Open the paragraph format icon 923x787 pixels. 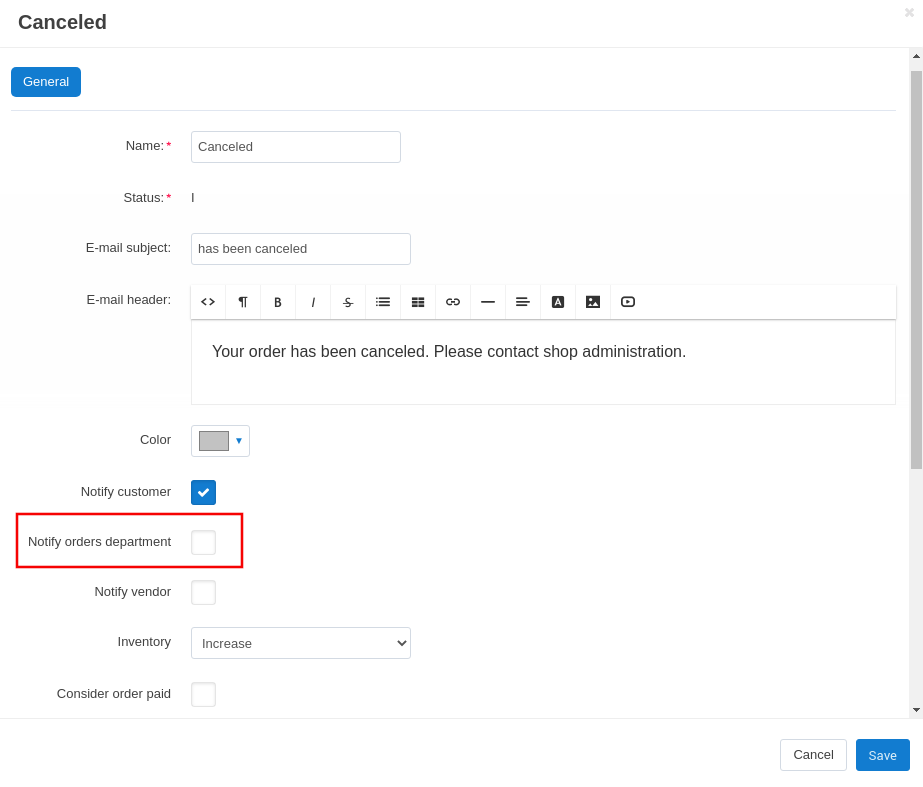[243, 302]
